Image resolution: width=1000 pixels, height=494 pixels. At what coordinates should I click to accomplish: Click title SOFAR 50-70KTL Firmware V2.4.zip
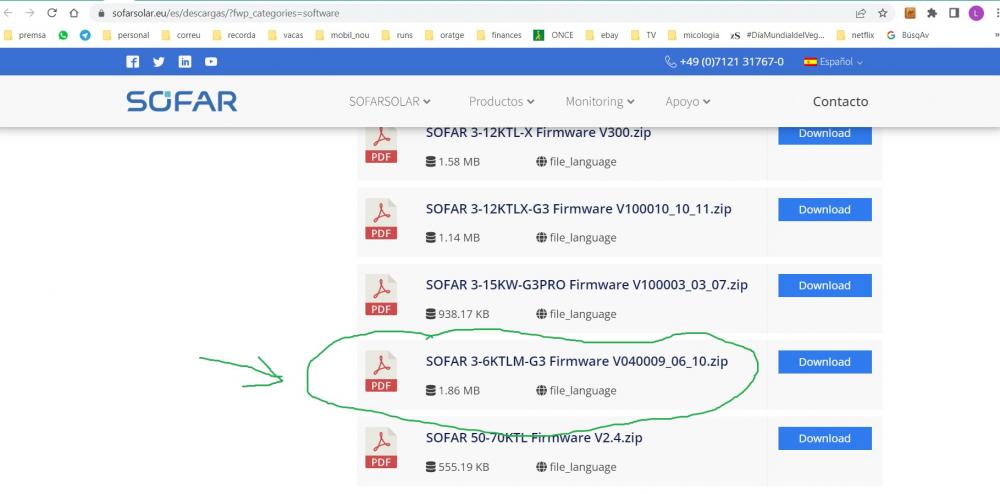click(534, 438)
